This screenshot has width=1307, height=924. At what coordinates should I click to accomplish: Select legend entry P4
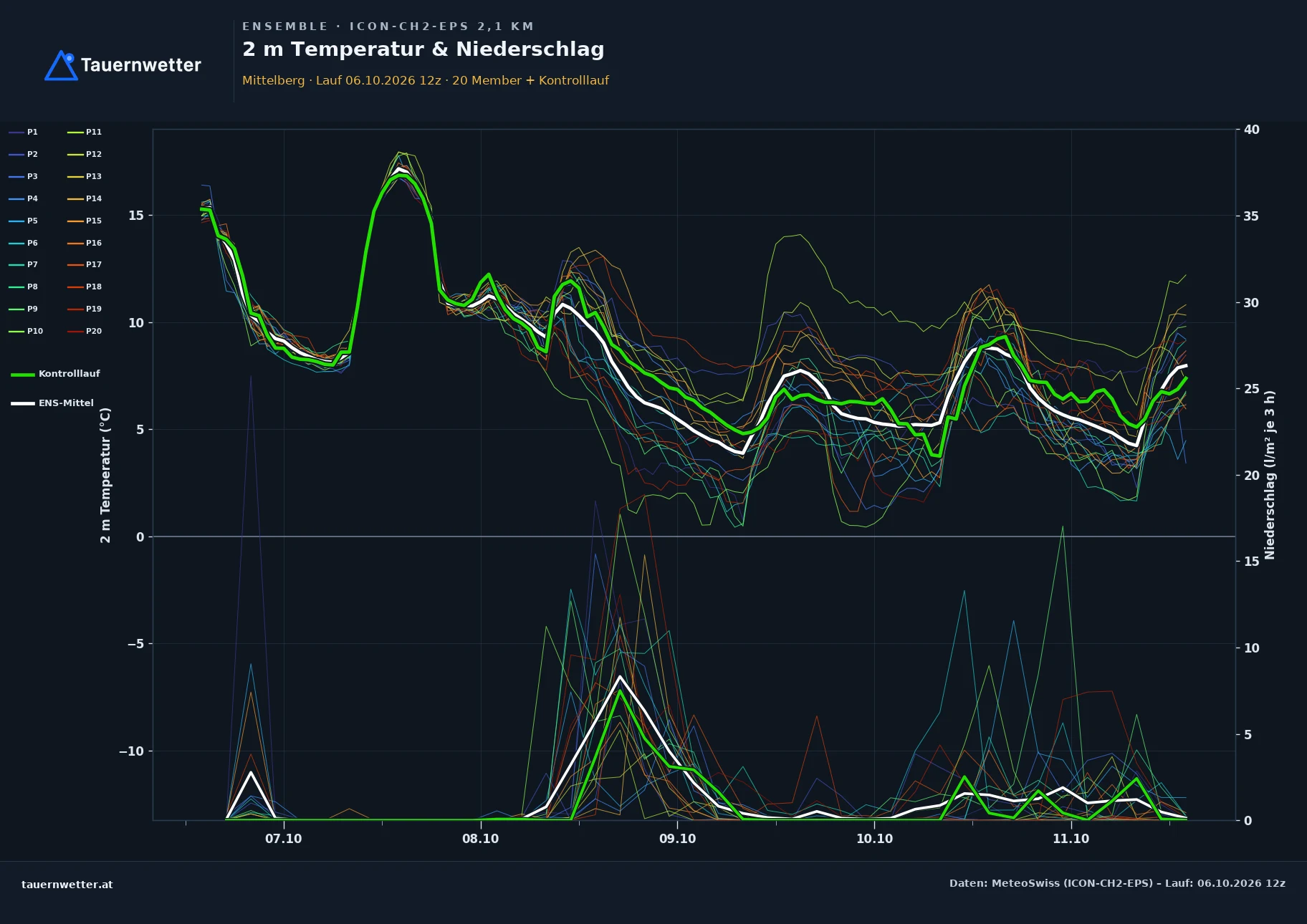23,199
